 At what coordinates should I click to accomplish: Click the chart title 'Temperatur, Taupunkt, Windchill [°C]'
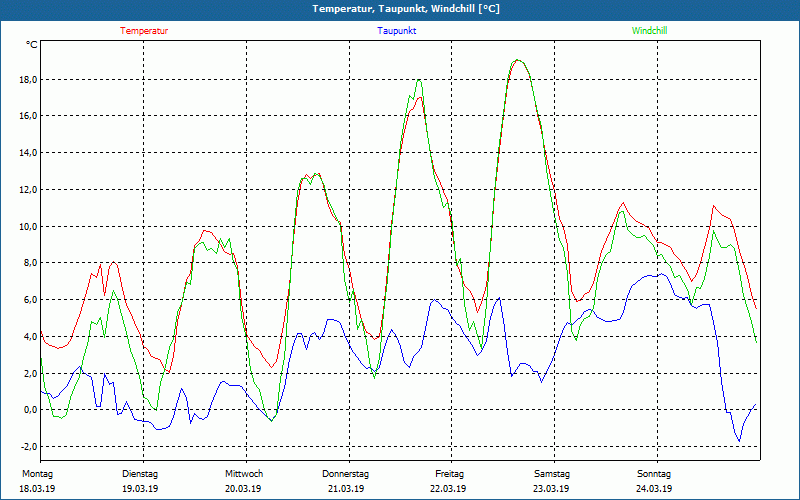pyautogui.click(x=406, y=9)
